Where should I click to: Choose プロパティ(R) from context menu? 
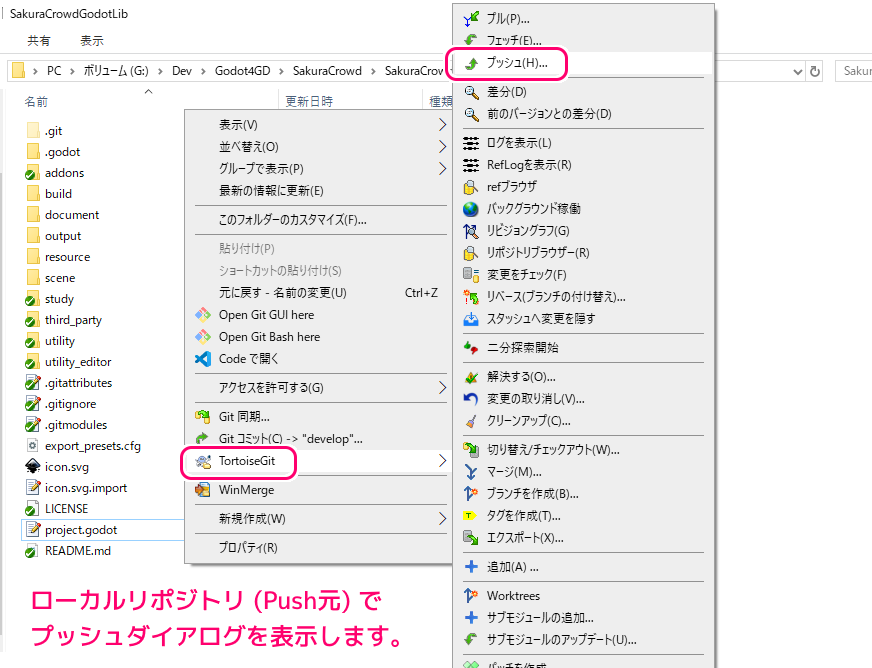tap(248, 547)
